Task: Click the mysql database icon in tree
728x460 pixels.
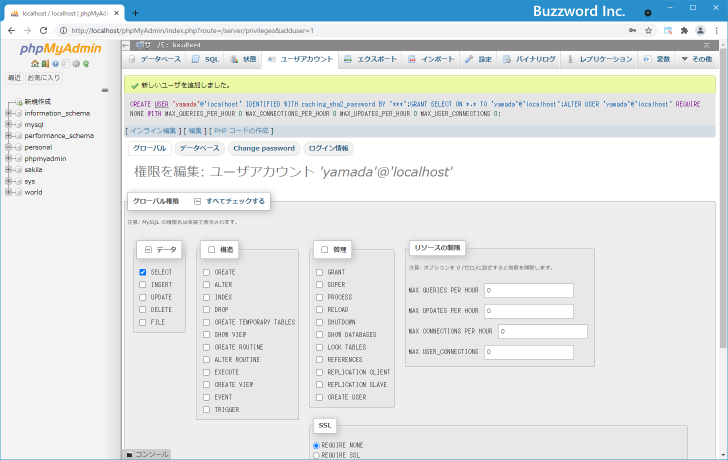Action: coord(19,124)
